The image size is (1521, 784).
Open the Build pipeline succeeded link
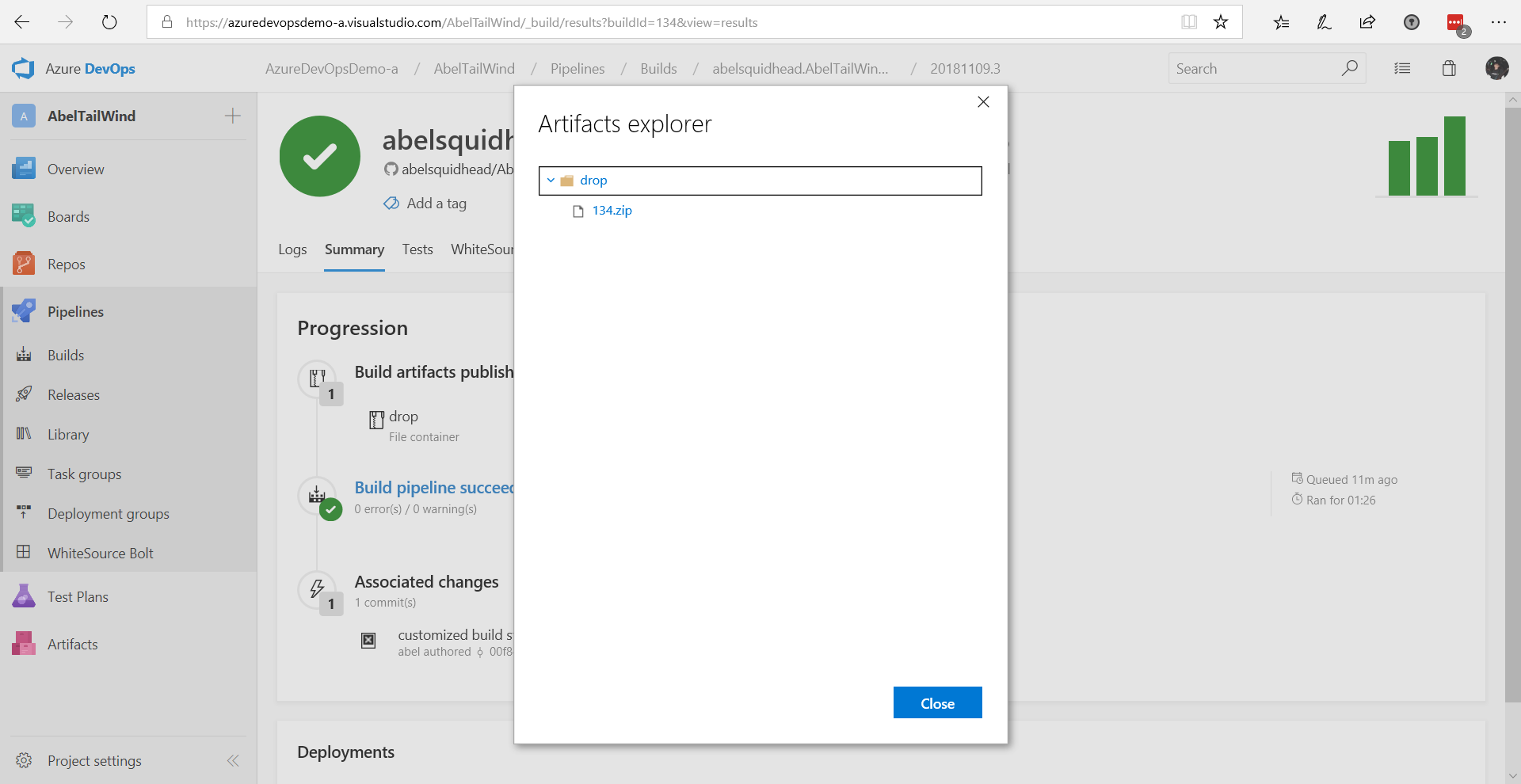click(434, 488)
